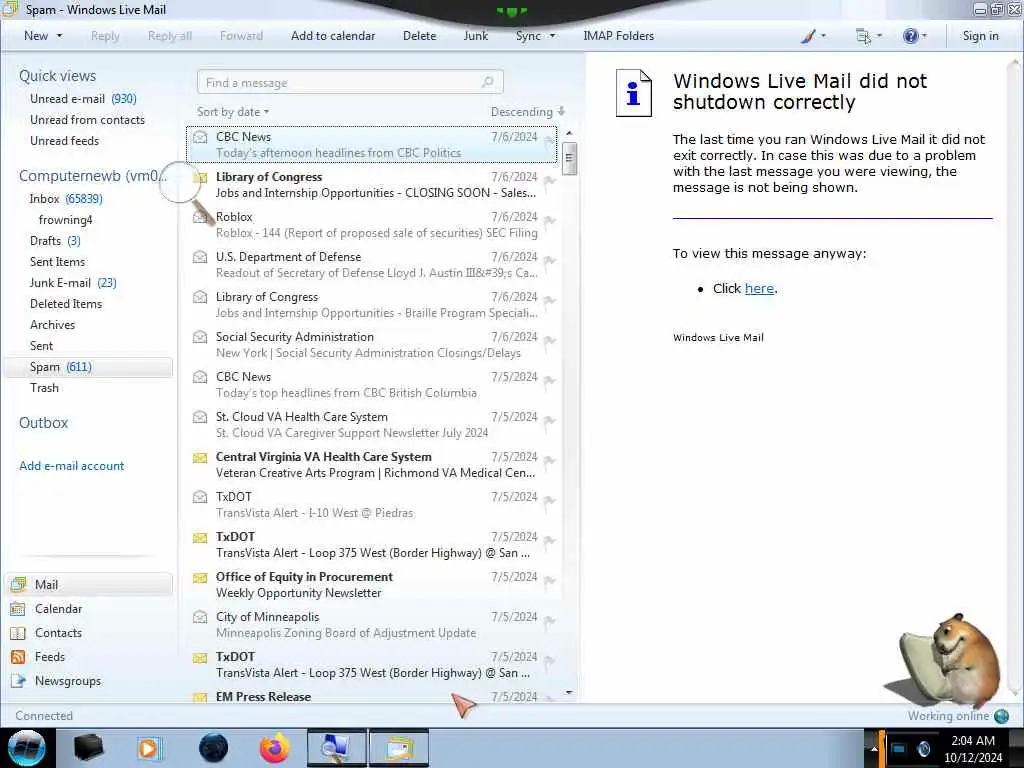Viewport: 1024px width, 768px height.
Task: Flag the Social Security Administration message
Action: pos(549,341)
